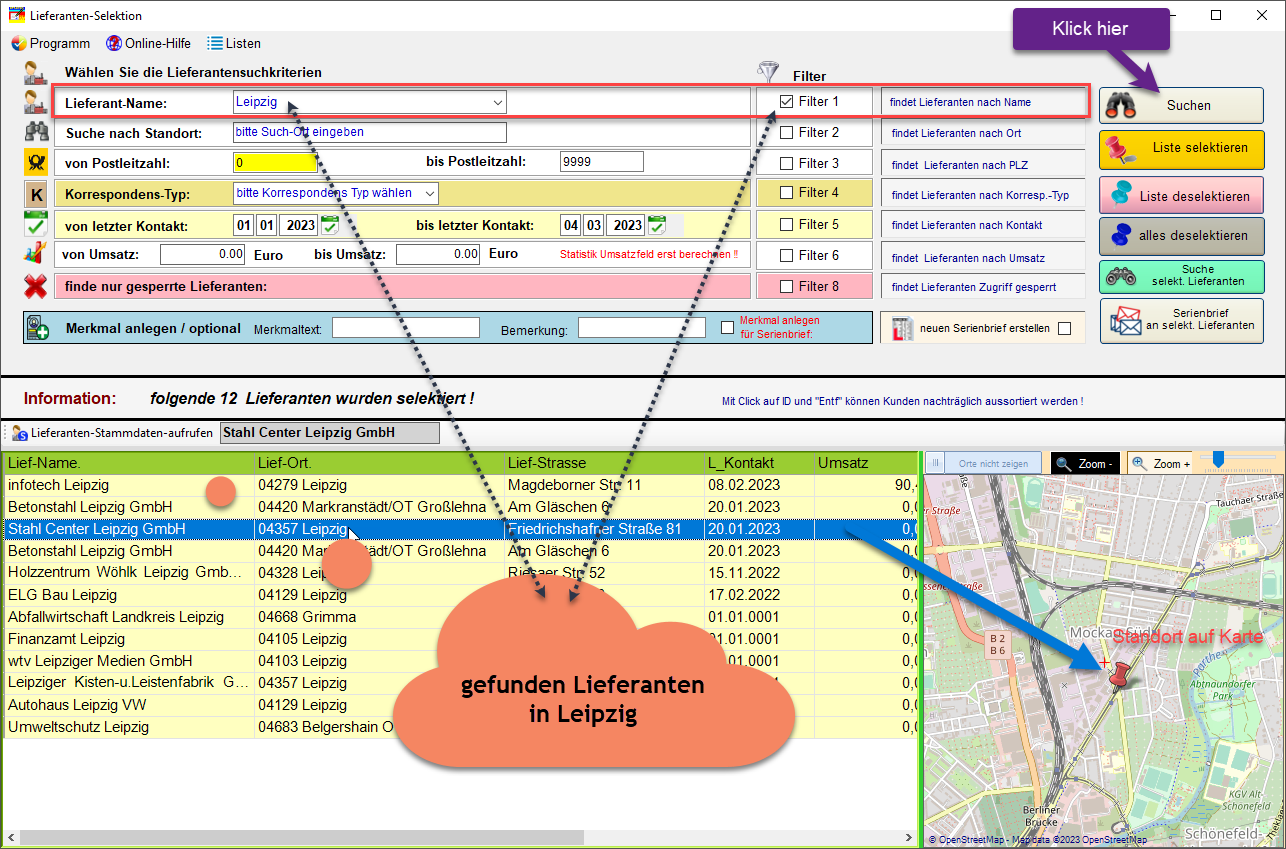The height and width of the screenshot is (849, 1286).
Task: Sort by Umsatz column header
Action: pyautogui.click(x=866, y=463)
